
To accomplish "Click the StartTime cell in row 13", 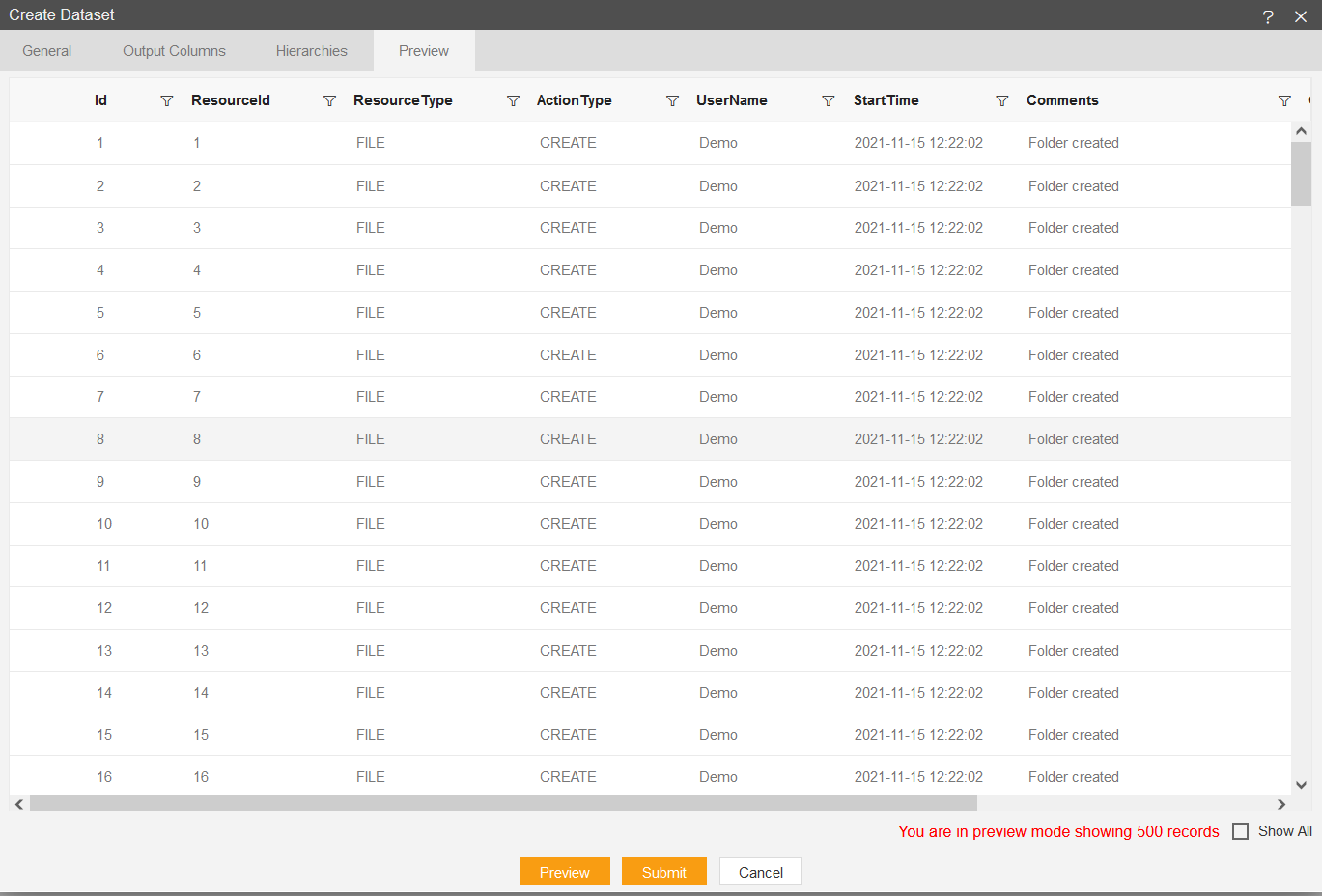I will point(918,651).
